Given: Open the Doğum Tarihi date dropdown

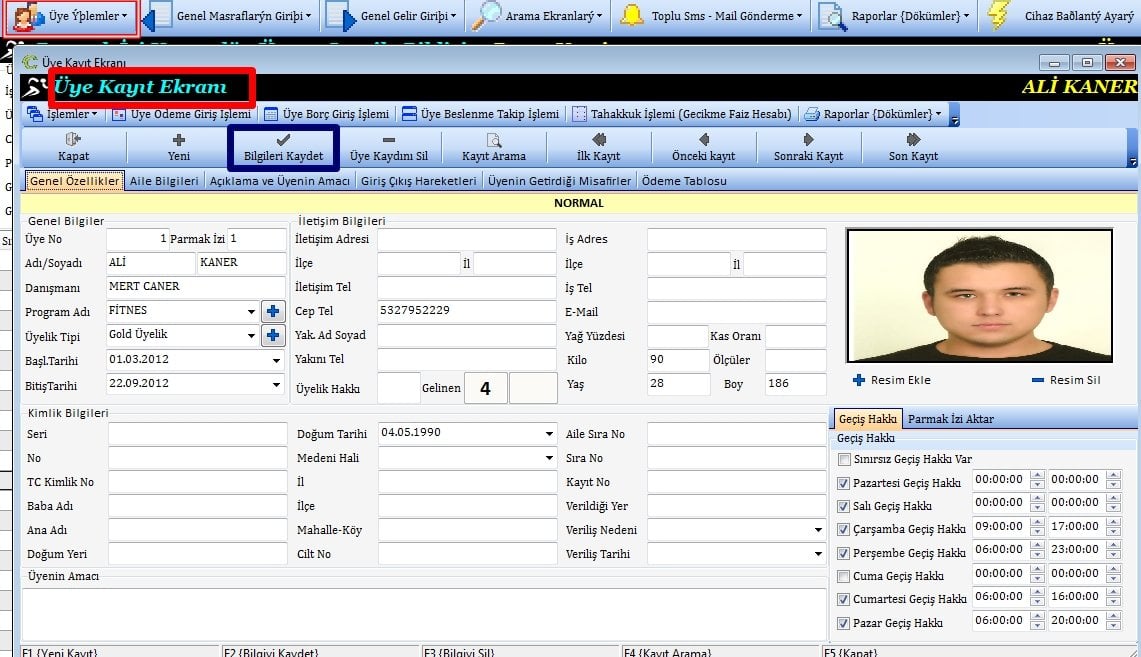Looking at the screenshot, I should (549, 434).
